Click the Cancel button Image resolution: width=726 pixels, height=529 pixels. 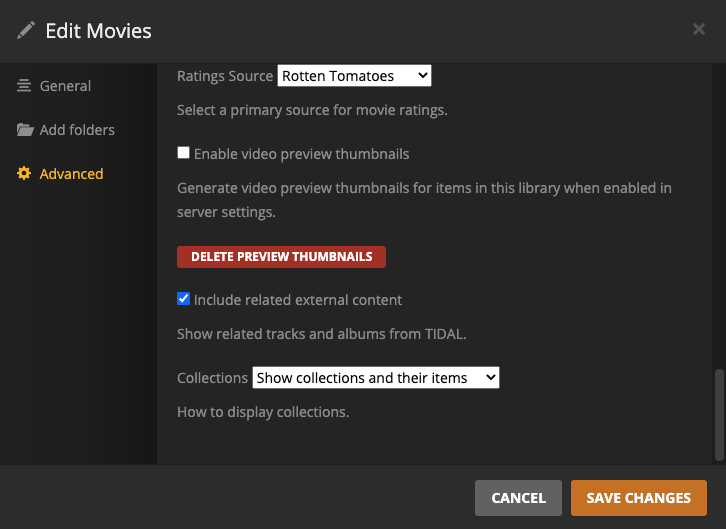pyautogui.click(x=518, y=498)
